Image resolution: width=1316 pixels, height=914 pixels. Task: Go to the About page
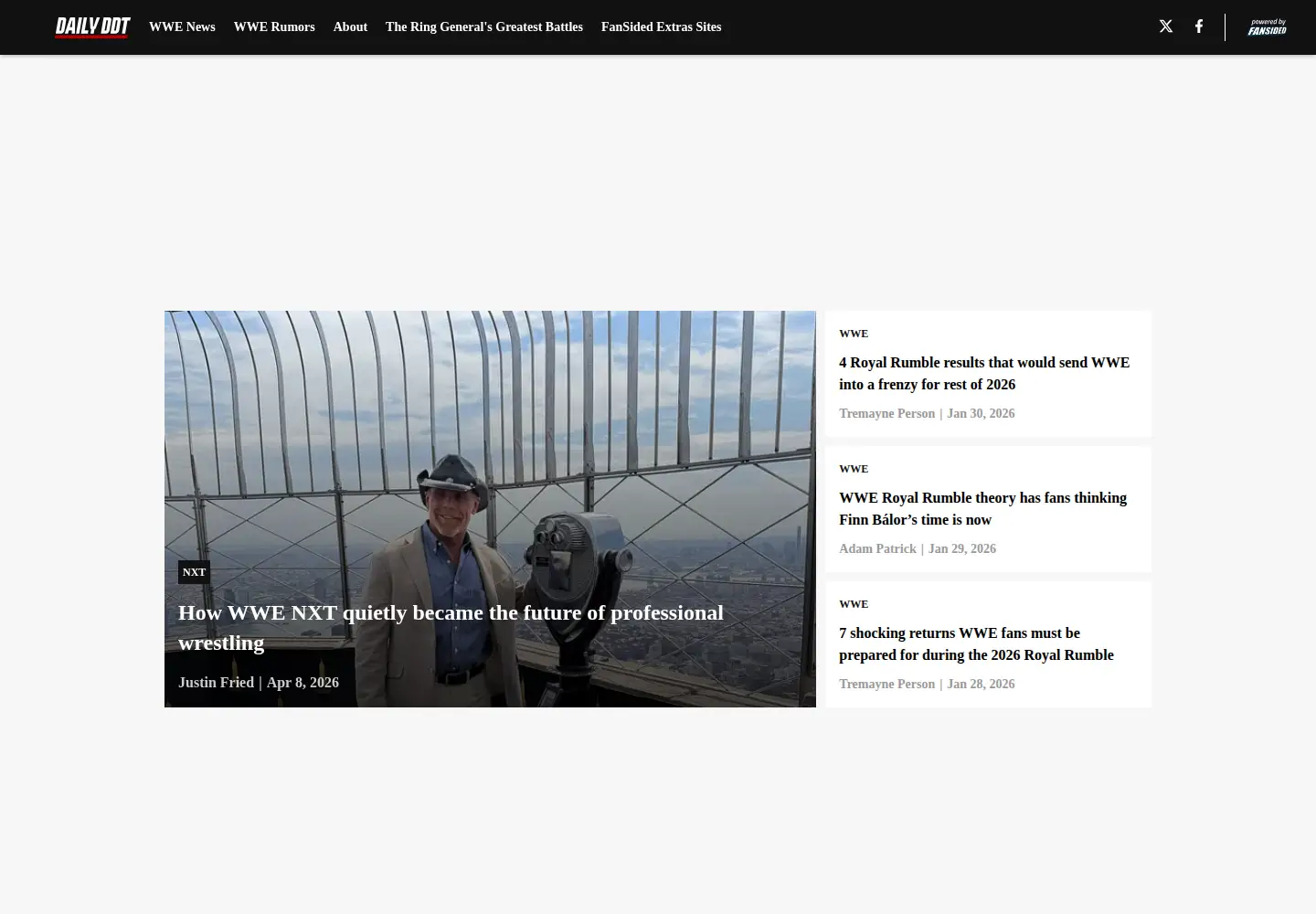350,27
